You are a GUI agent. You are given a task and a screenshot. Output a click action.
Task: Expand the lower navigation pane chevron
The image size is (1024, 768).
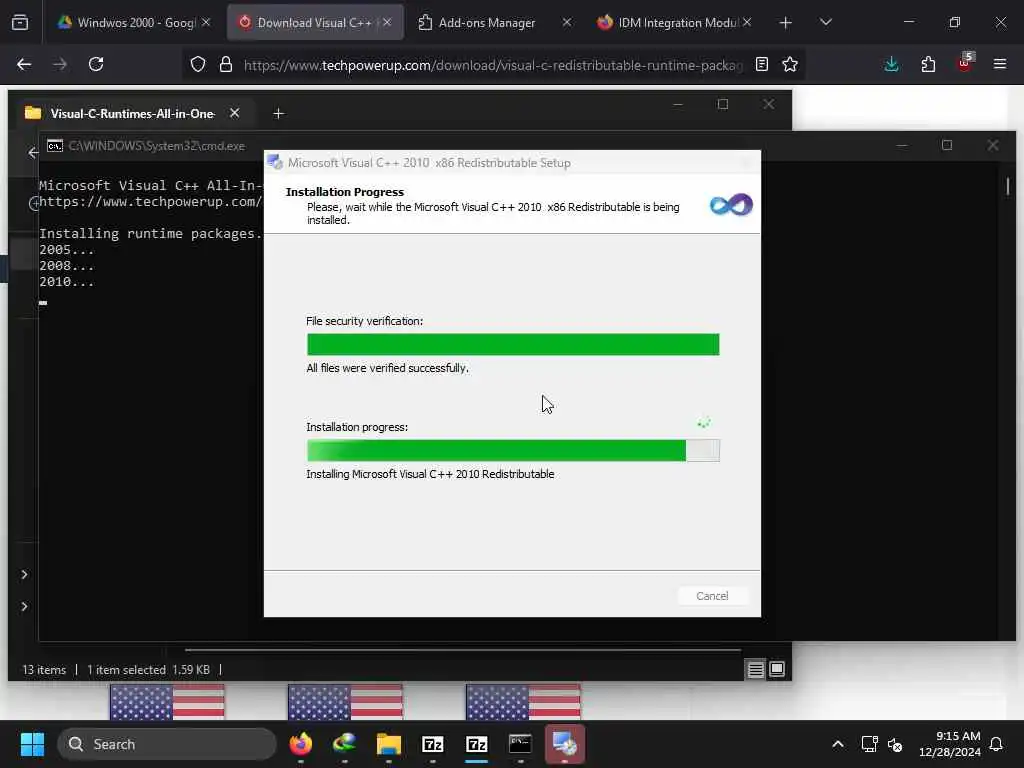[24, 607]
